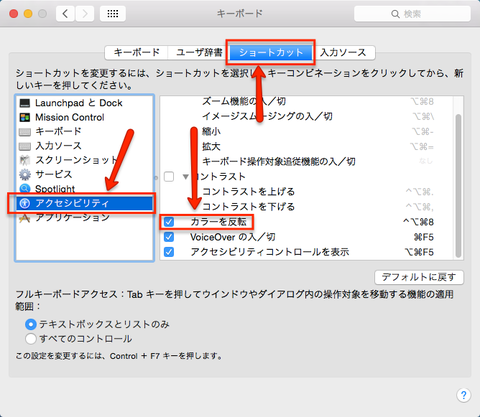Click the ^⌥⌘8 key combination

(x=418, y=222)
